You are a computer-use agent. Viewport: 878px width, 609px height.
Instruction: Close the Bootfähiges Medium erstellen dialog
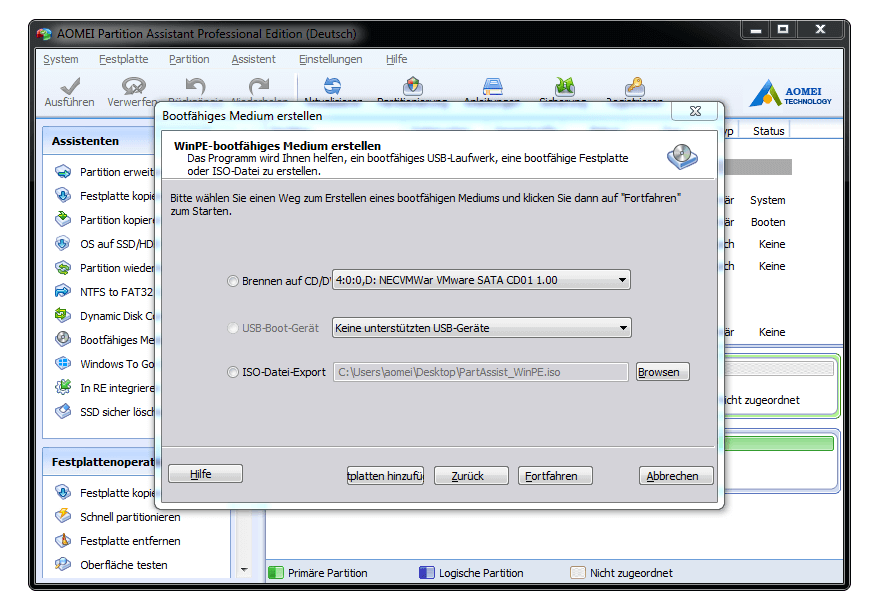tap(695, 111)
